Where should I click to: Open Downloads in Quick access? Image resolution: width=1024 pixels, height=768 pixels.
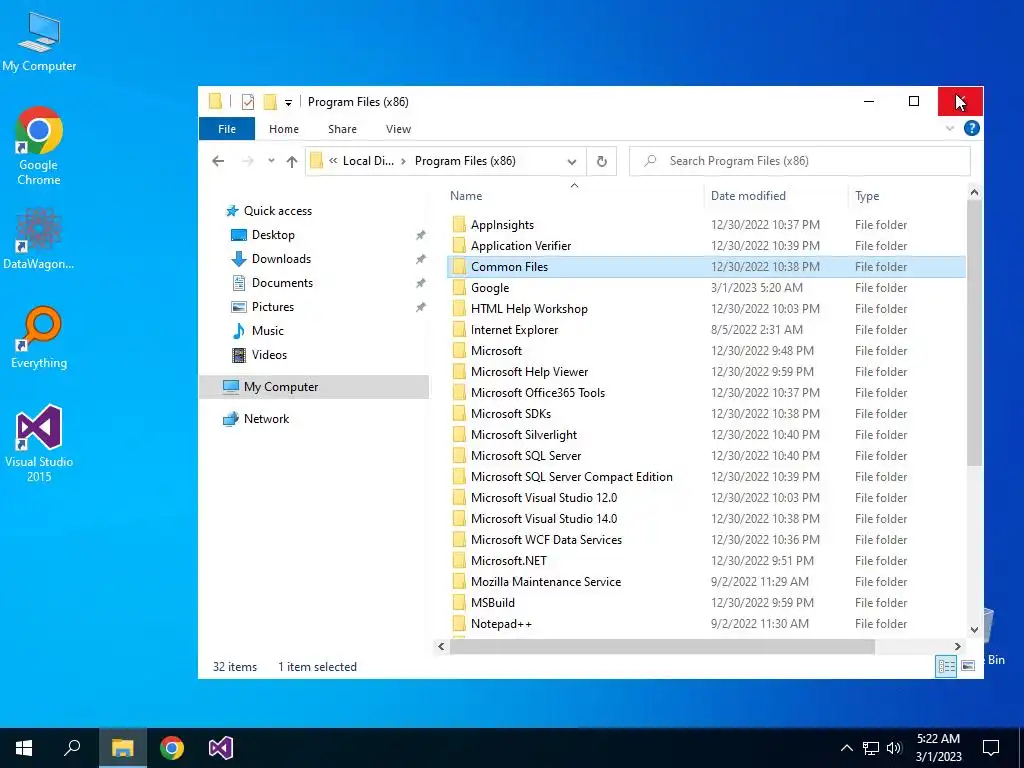click(281, 259)
